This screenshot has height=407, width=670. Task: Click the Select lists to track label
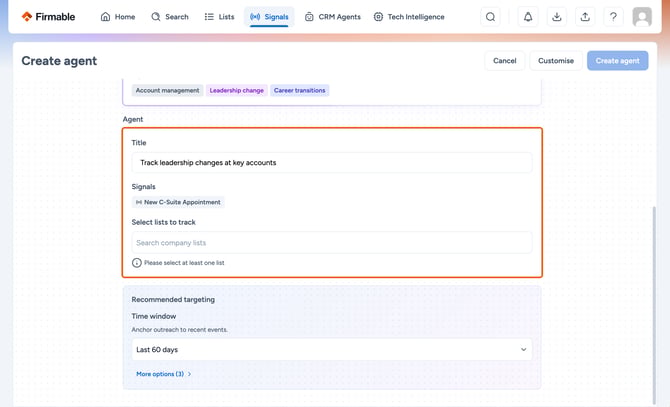(164, 222)
